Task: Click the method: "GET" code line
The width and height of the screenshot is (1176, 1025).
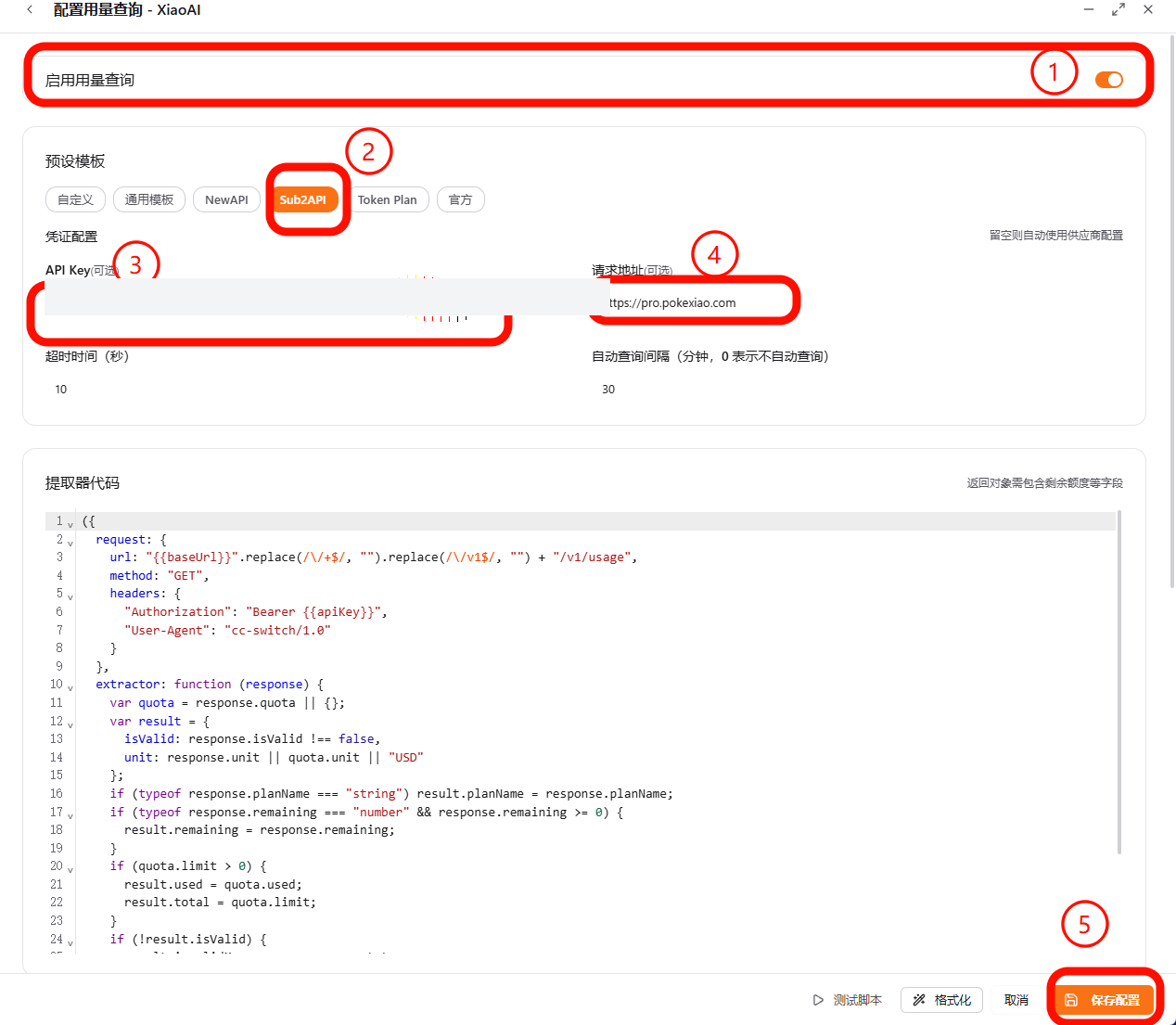Action: click(160, 576)
